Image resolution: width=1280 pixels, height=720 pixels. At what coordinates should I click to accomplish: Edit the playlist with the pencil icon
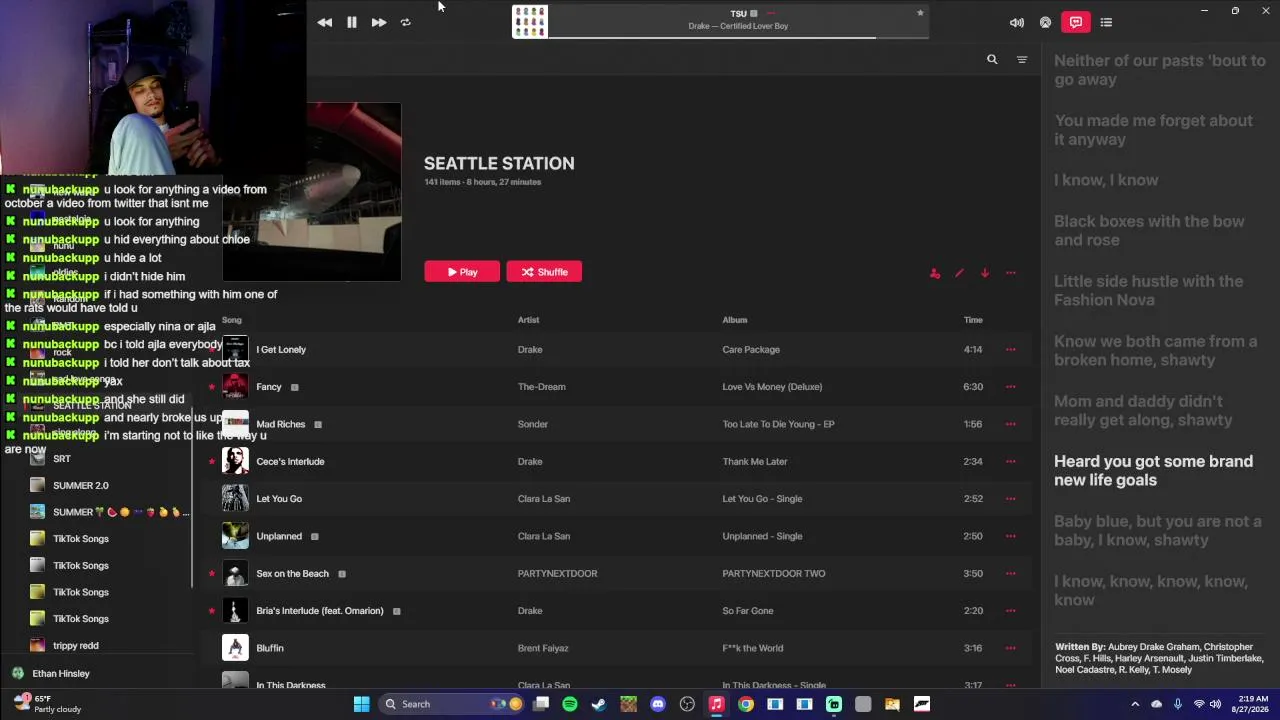(x=960, y=273)
